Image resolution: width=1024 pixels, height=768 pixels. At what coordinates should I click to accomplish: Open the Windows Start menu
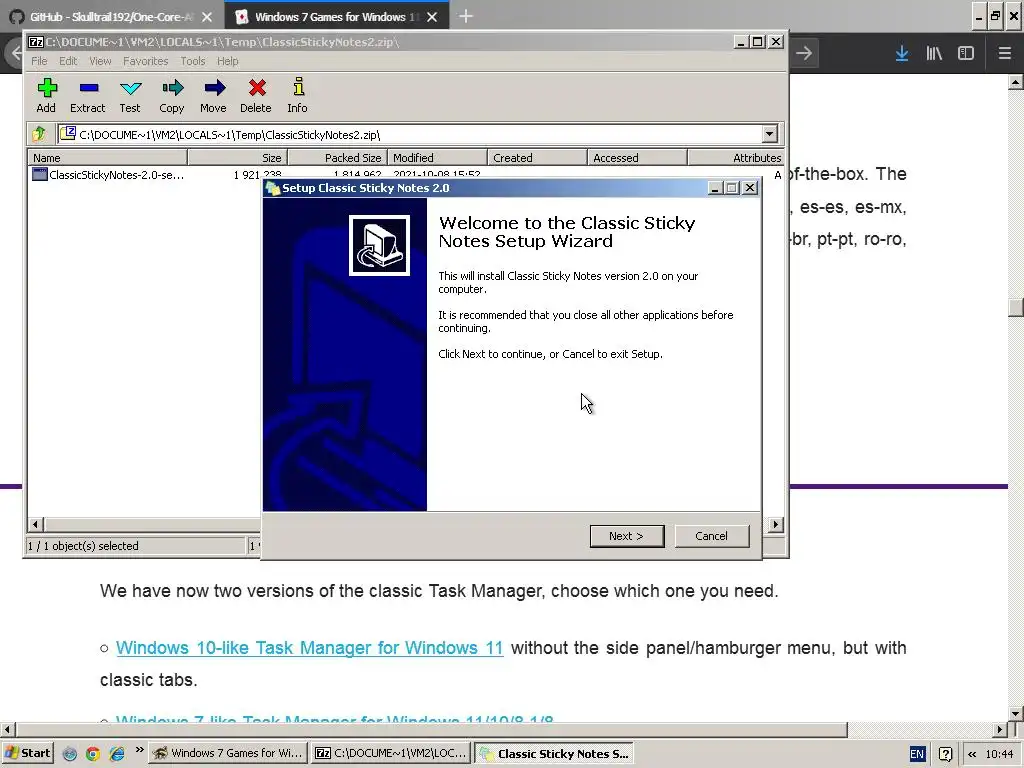click(28, 754)
